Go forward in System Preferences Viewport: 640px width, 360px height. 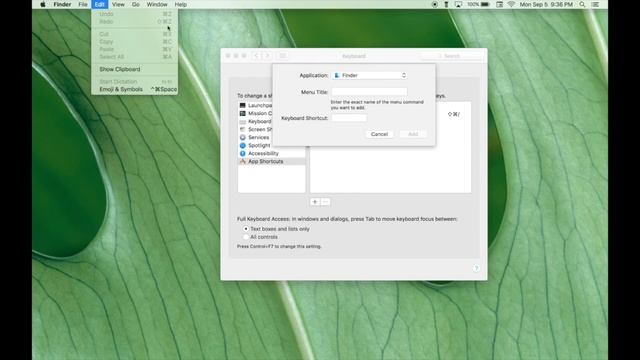(x=267, y=56)
